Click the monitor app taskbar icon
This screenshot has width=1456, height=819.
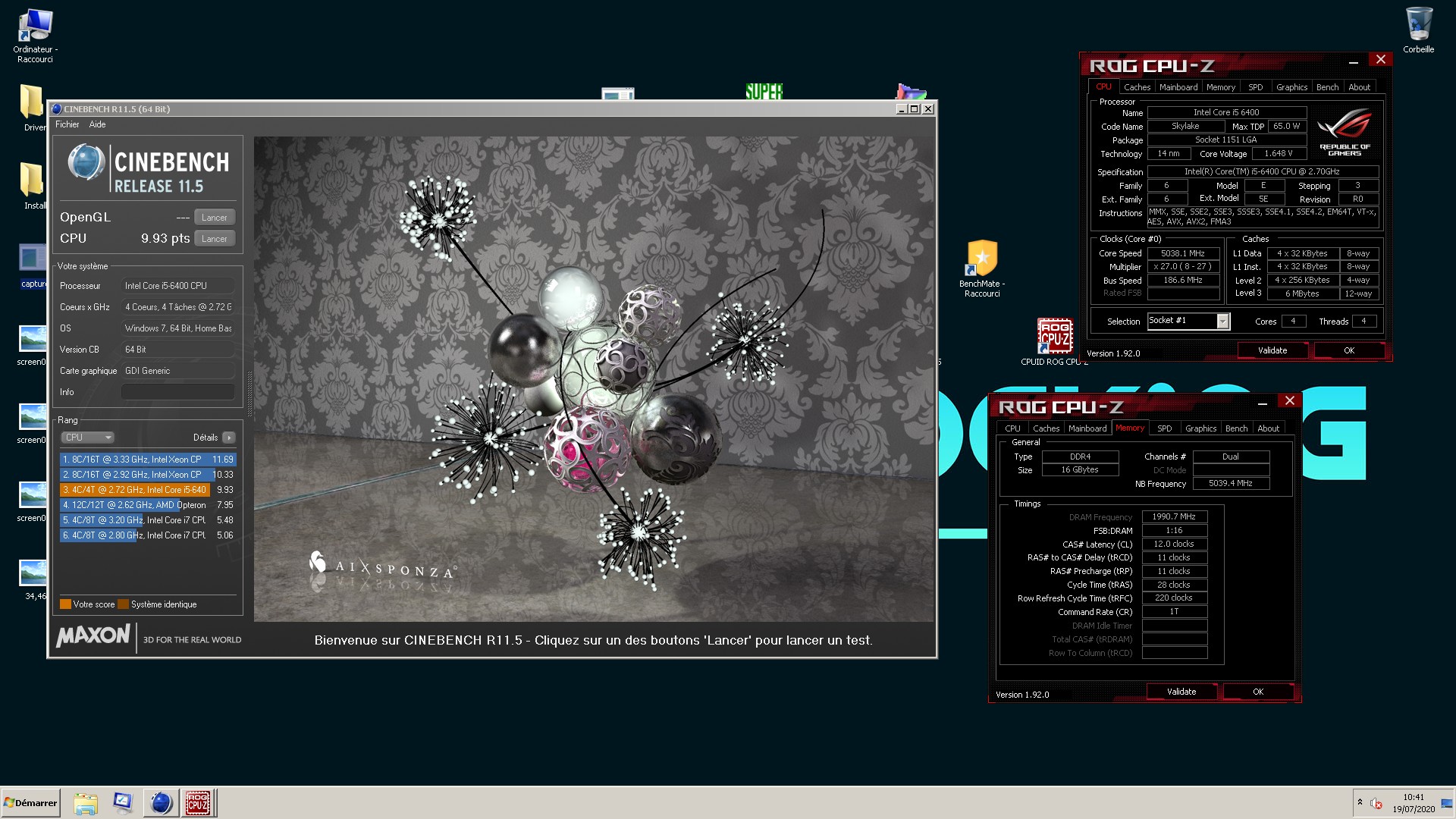pyautogui.click(x=123, y=803)
